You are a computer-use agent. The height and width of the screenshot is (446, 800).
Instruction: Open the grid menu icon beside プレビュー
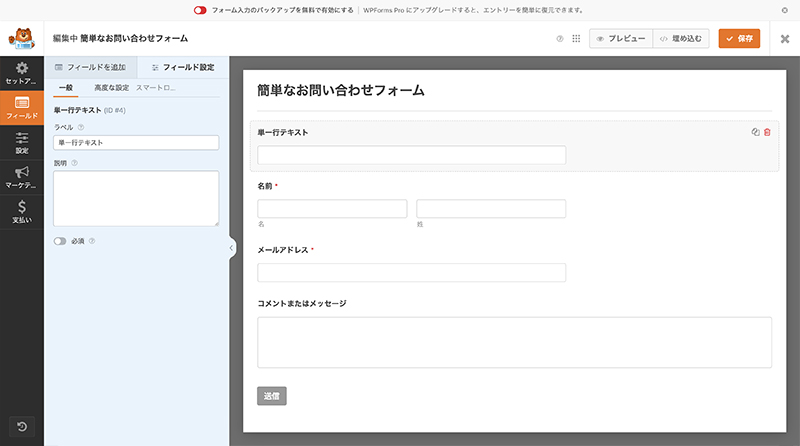click(575, 39)
